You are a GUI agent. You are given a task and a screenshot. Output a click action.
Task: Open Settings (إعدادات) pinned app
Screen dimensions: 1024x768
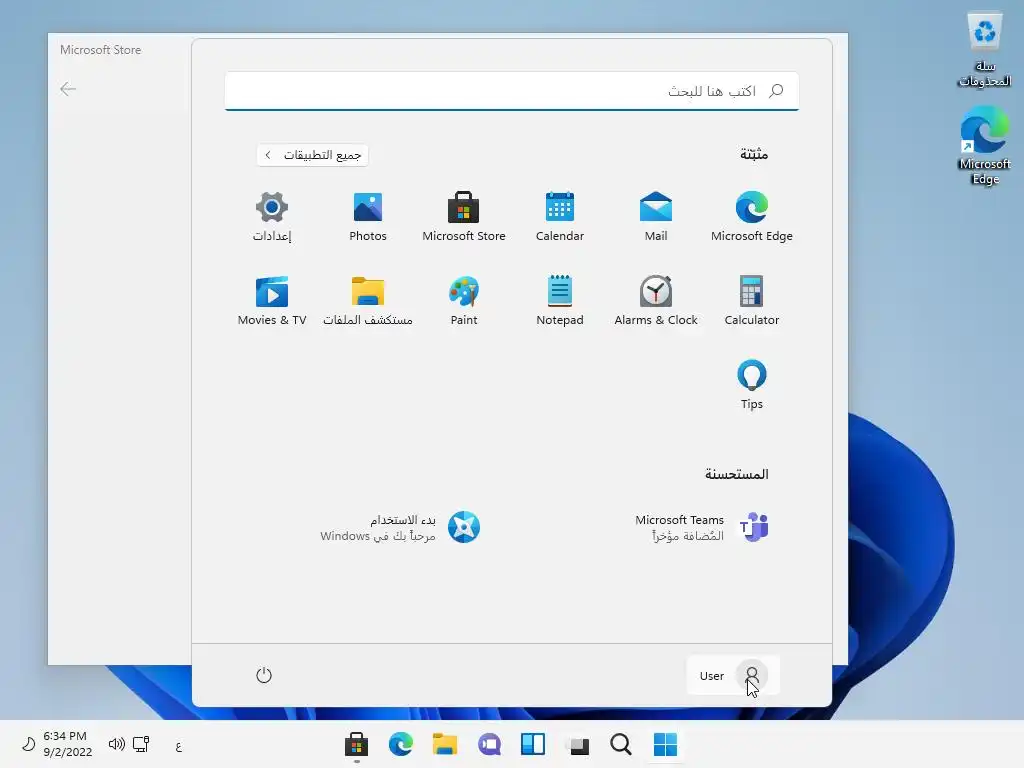272,217
